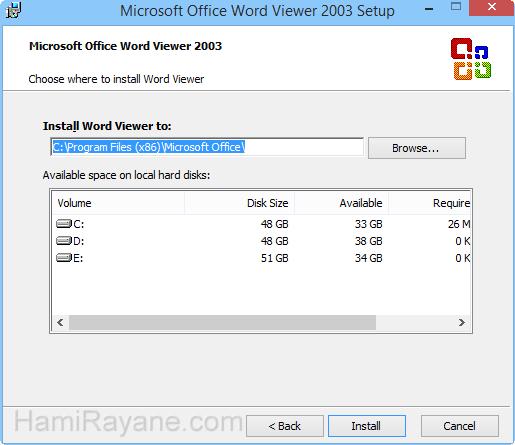
Task: Close the Setup window
Action: tap(491, 8)
